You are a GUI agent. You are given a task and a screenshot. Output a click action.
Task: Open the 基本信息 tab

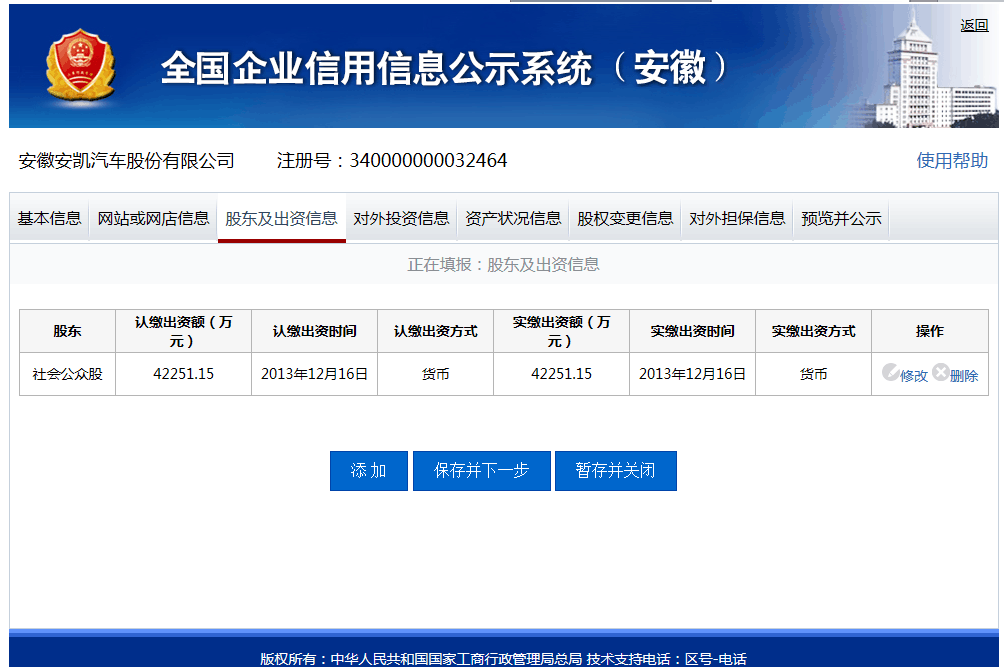pyautogui.click(x=49, y=218)
